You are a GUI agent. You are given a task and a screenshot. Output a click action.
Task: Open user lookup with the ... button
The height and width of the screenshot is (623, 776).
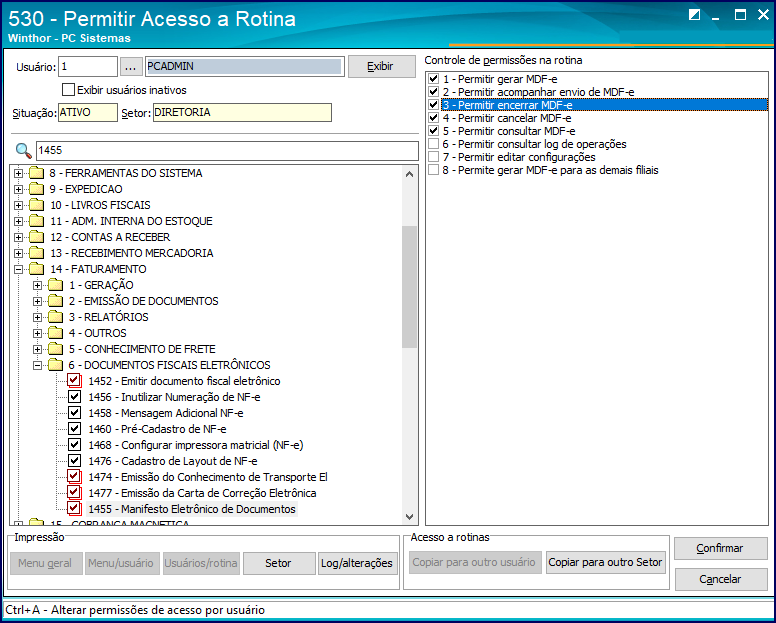pos(131,66)
